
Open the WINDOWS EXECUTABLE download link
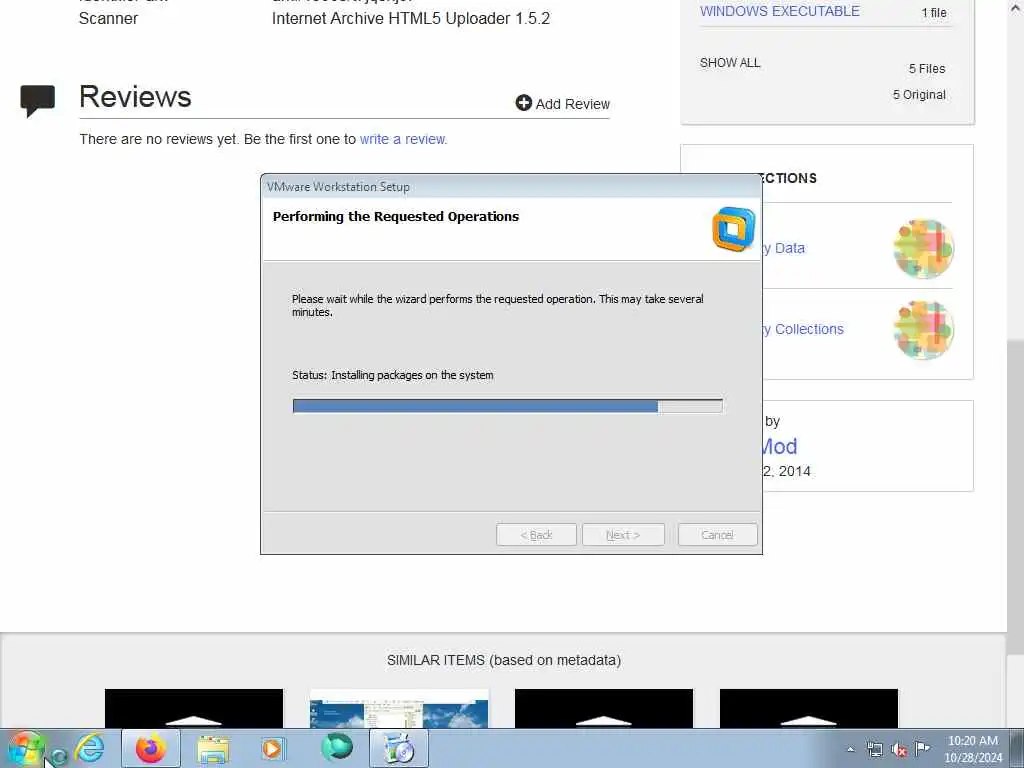(780, 11)
